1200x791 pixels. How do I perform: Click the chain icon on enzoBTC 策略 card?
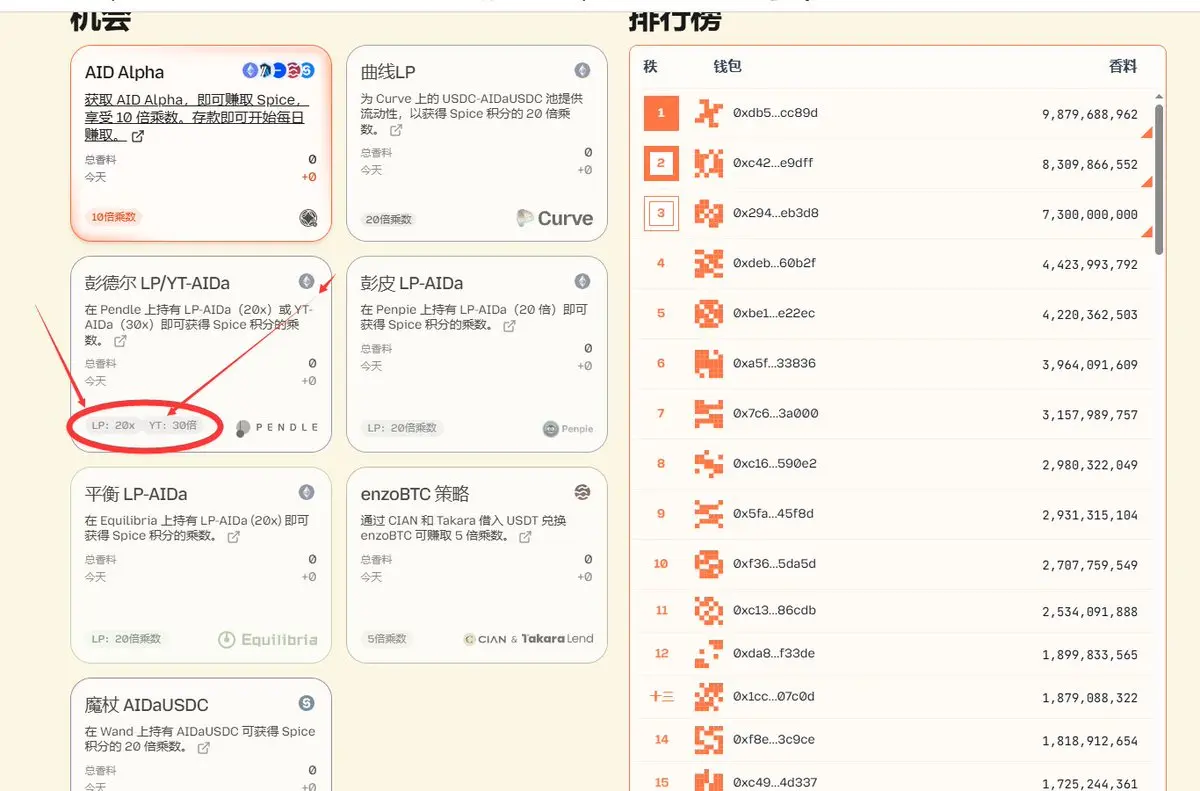(x=582, y=493)
